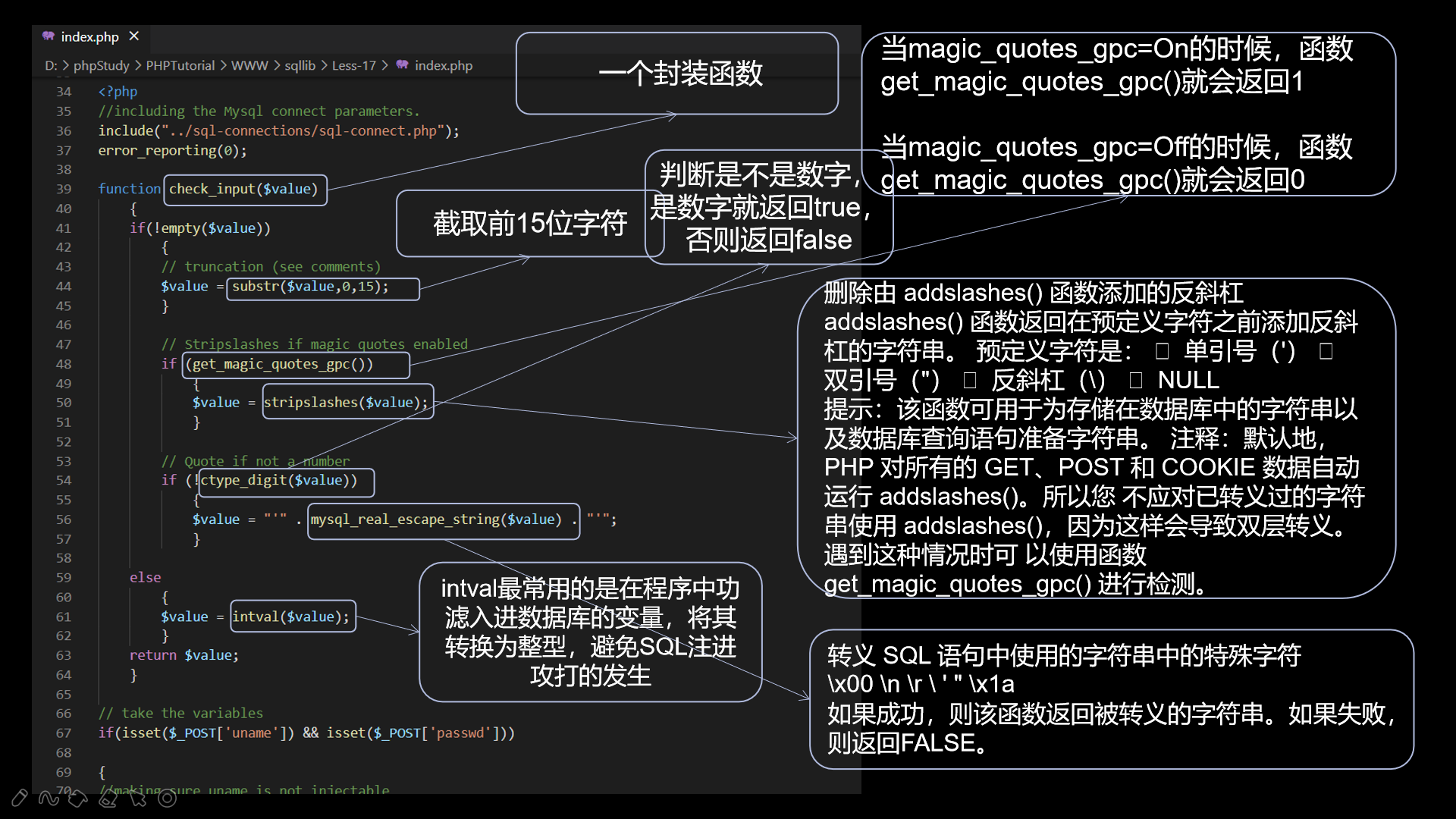Open the PHPTutorial breadcrumb dropdown
The width and height of the screenshot is (1456, 819).
pyautogui.click(x=180, y=65)
